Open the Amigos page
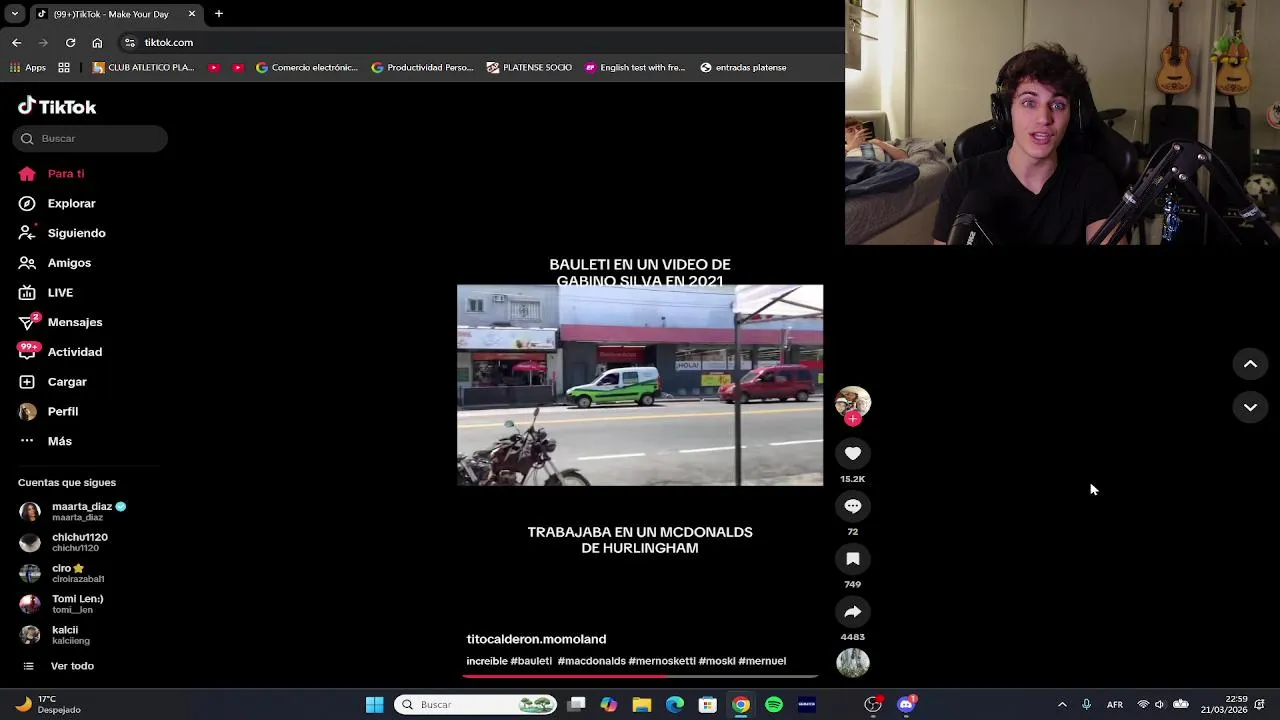 pyautogui.click(x=56, y=263)
